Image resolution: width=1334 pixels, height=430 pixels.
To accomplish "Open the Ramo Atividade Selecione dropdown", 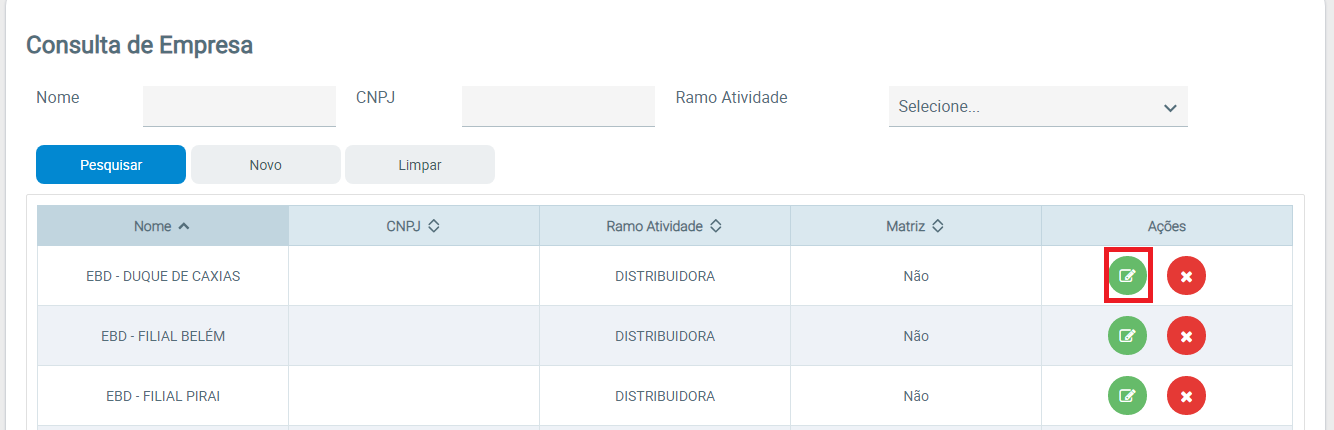I will (1038, 107).
